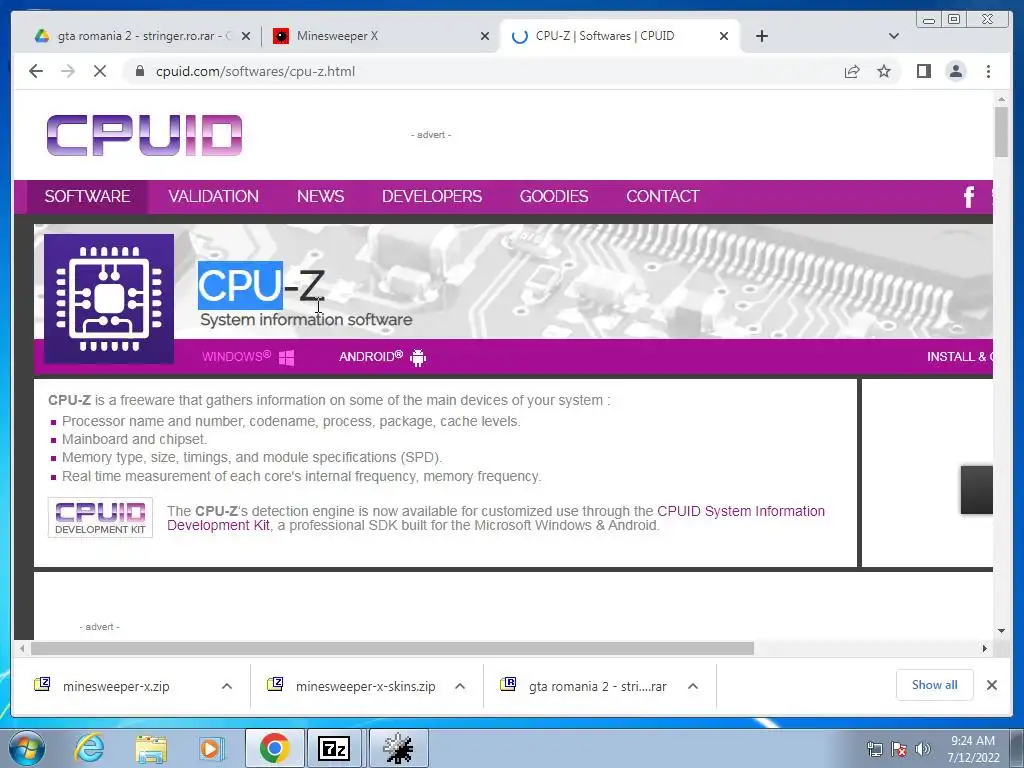
Task: Close the Minesweeper X tab
Action: coord(485,36)
